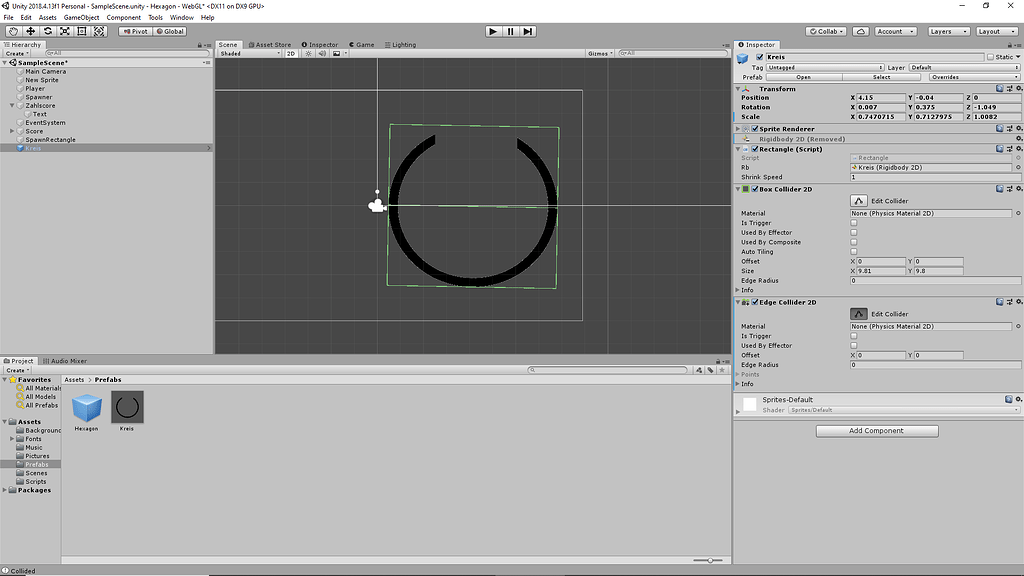Screen dimensions: 1024x576
Task: Toggle Used By Effector on Edge Collider 2D
Action: pos(853,345)
